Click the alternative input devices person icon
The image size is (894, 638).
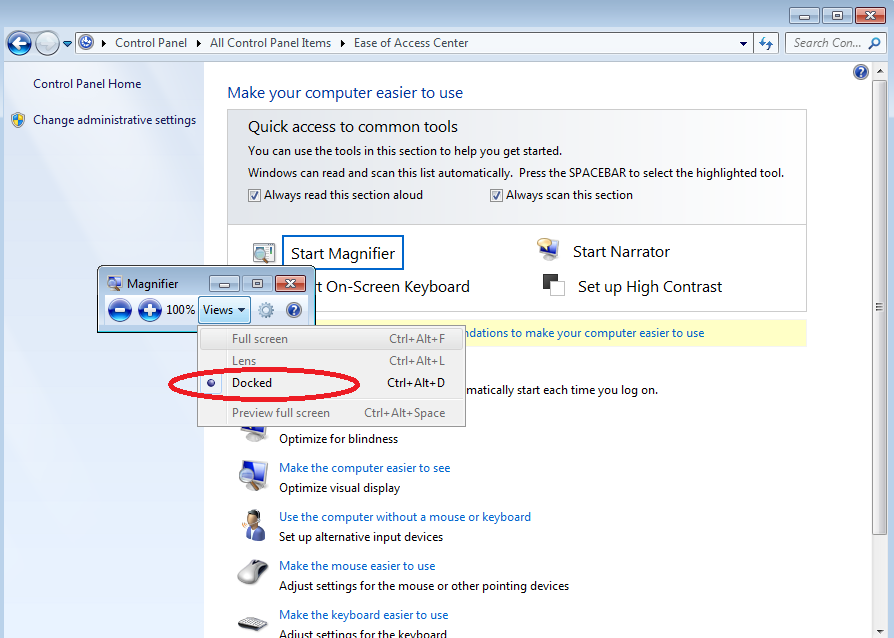pyautogui.click(x=254, y=525)
